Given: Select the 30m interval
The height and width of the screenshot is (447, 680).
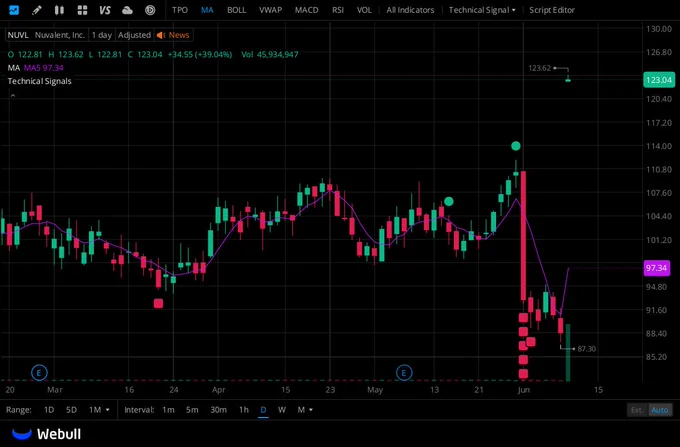Looking at the screenshot, I should (219, 410).
